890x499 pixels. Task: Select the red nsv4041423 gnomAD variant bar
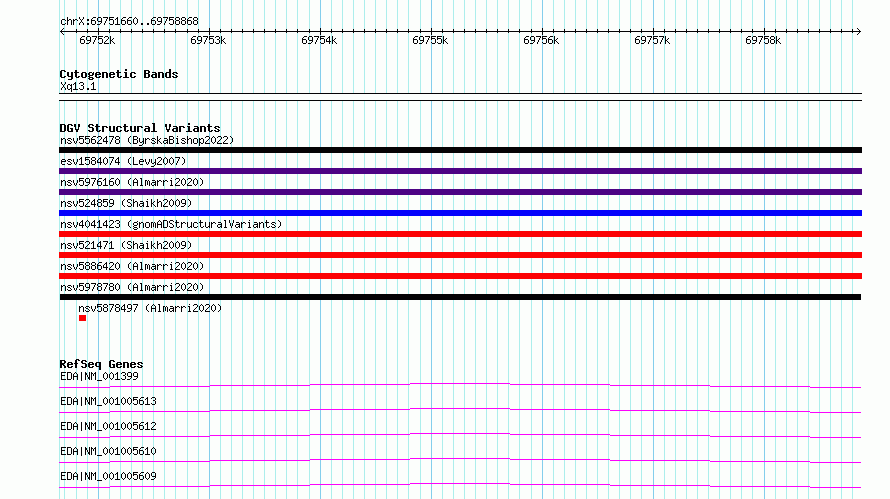pyautogui.click(x=460, y=234)
